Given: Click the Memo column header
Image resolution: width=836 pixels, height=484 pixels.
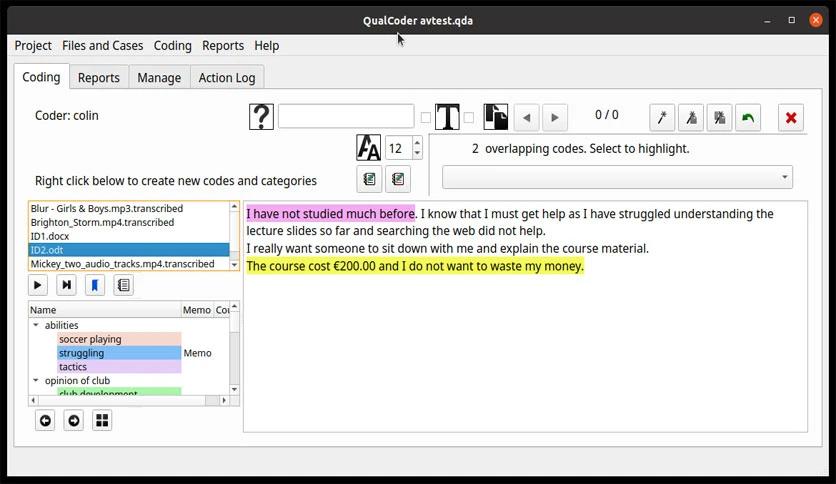Looking at the screenshot, I should (197, 310).
